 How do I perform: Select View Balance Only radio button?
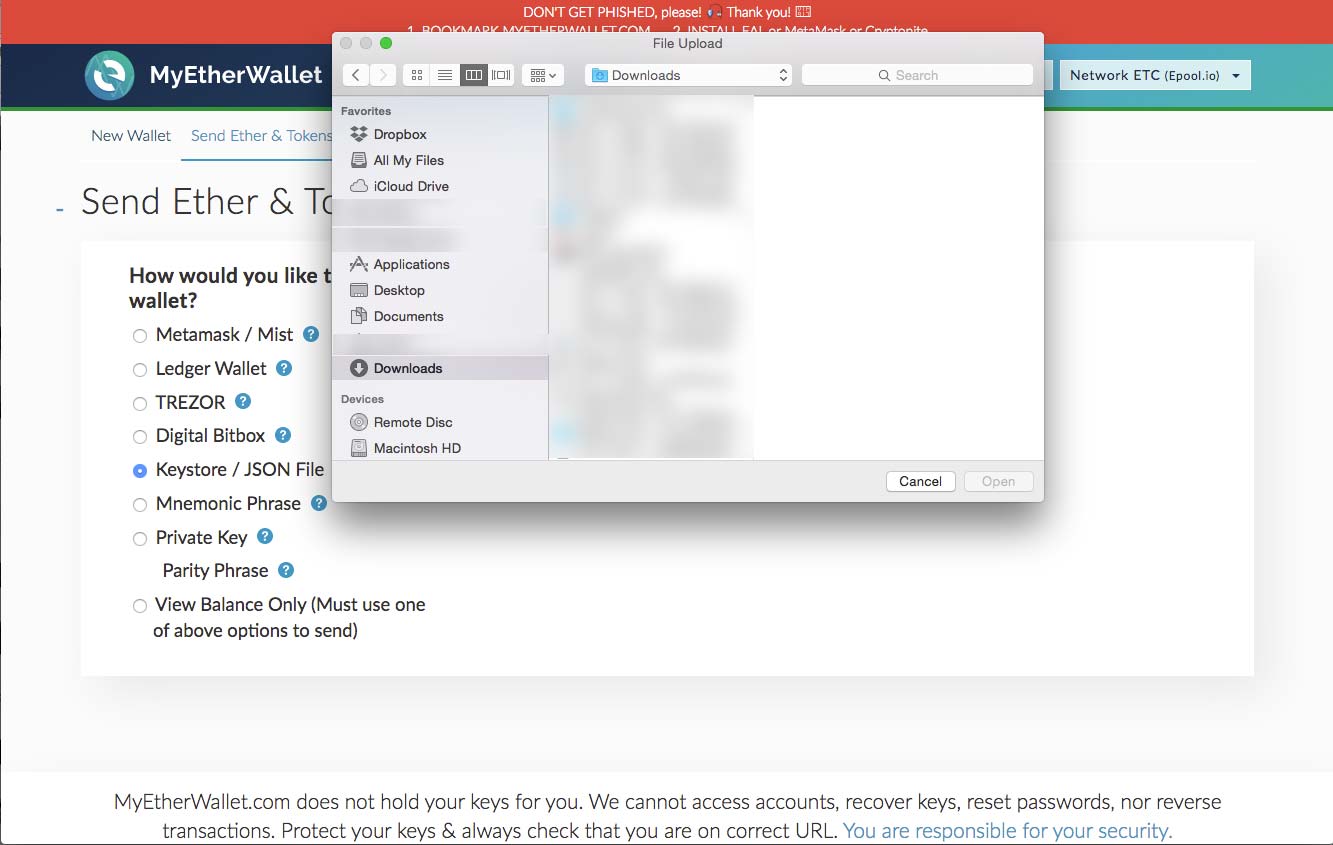(x=140, y=606)
